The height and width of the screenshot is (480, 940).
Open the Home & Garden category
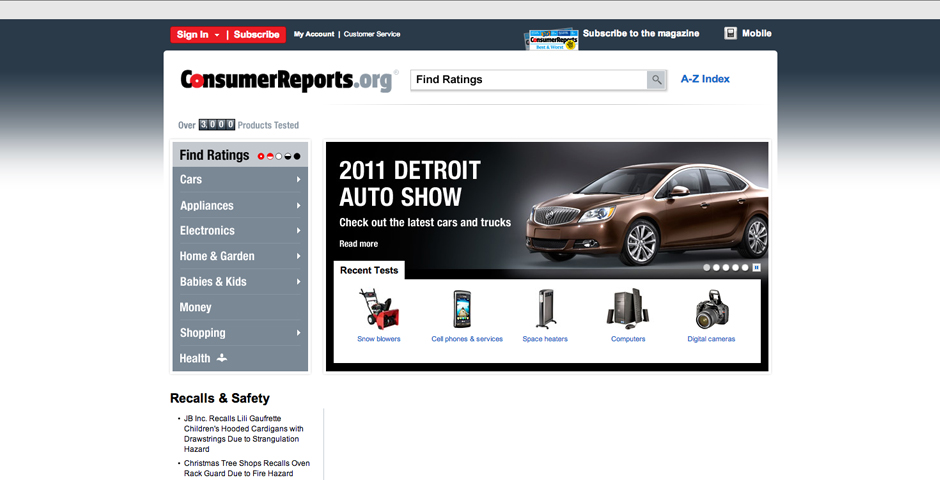[x=217, y=256]
